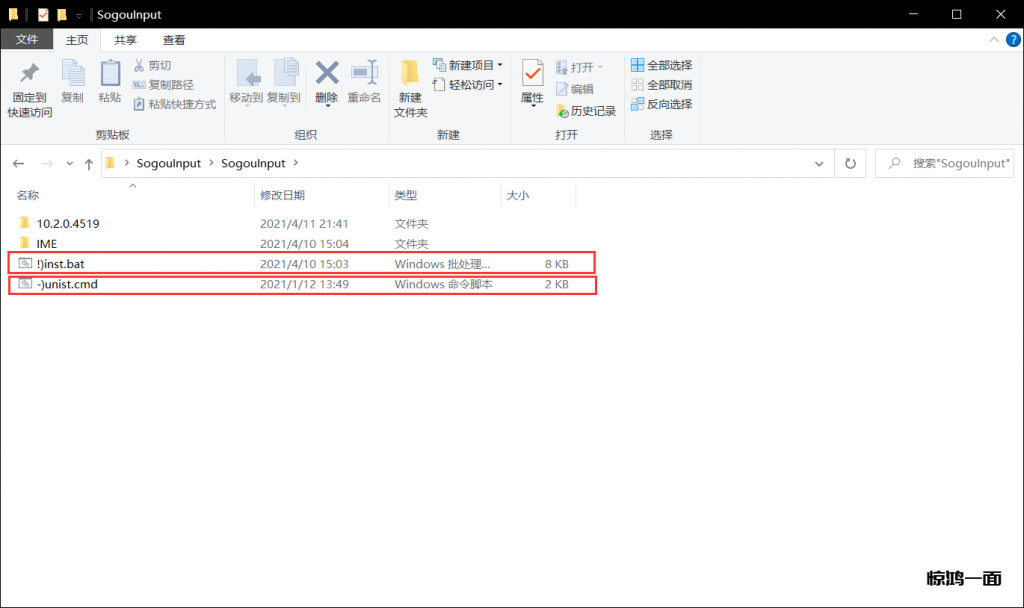The image size is (1024, 608).
Task: Open the blue File menu
Action: point(27,40)
